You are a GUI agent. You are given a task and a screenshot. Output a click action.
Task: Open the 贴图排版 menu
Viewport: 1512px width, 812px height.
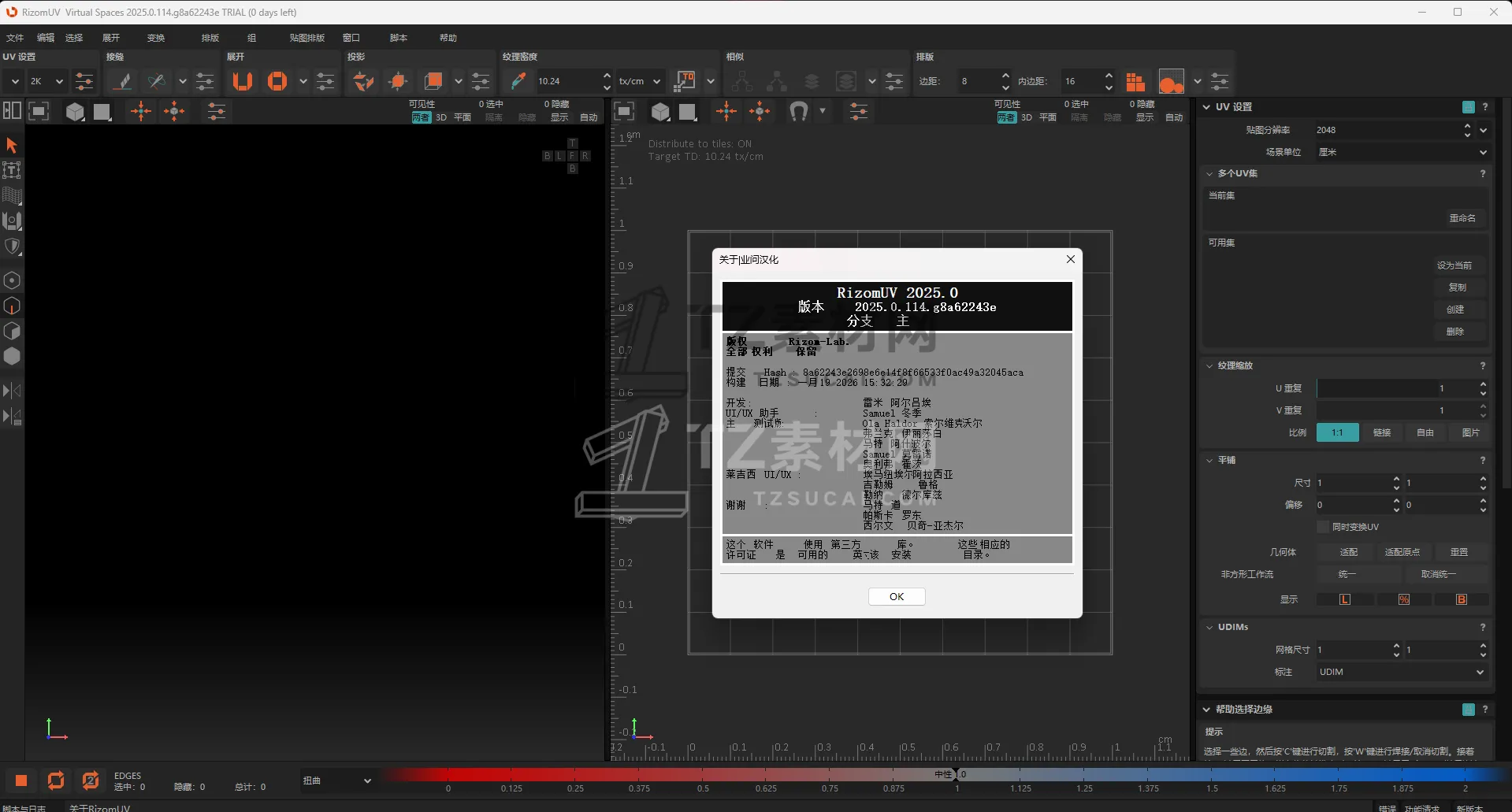[x=306, y=38]
